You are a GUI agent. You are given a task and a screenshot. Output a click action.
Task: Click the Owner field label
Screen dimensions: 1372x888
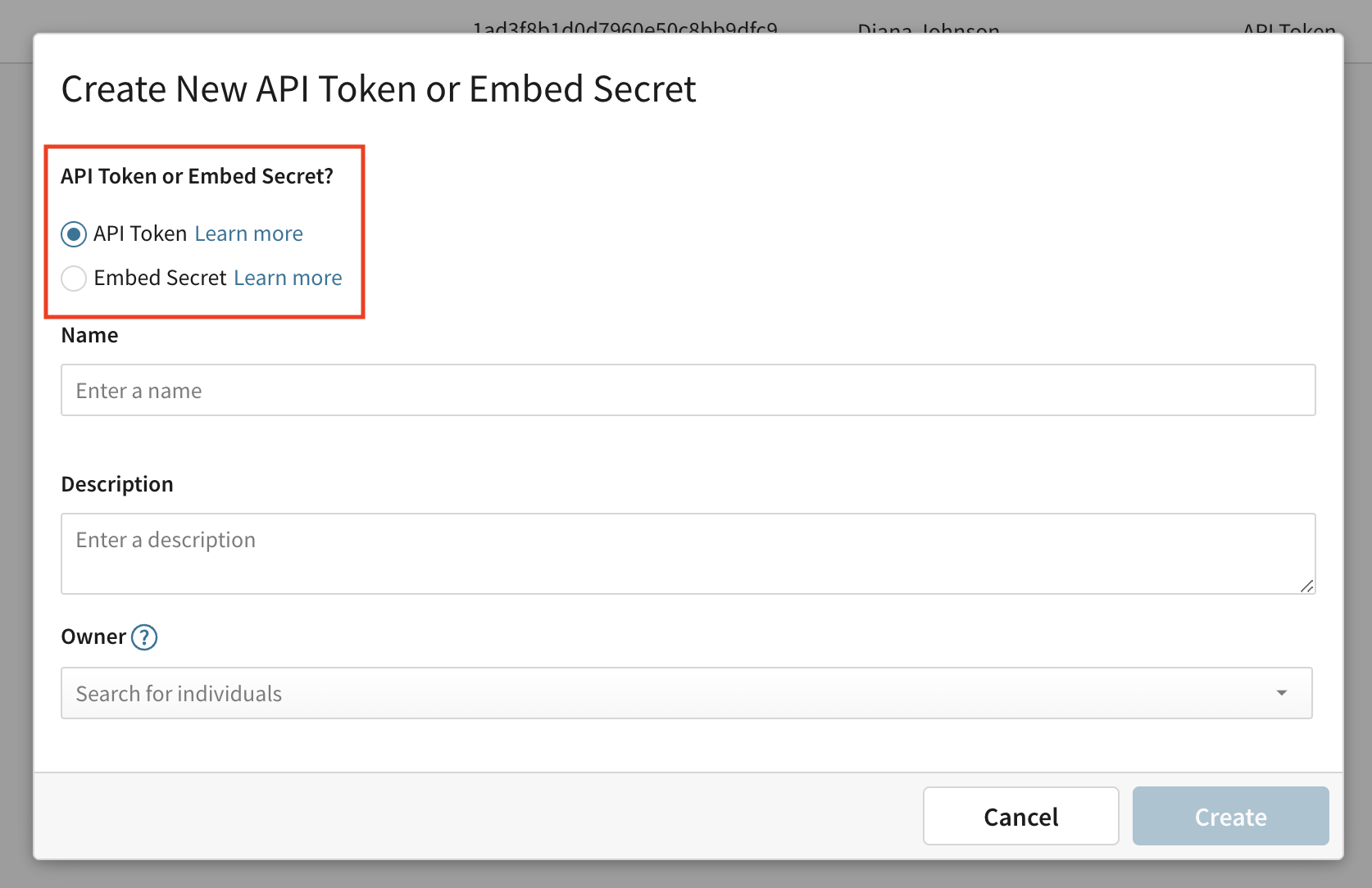pyautogui.click(x=93, y=637)
